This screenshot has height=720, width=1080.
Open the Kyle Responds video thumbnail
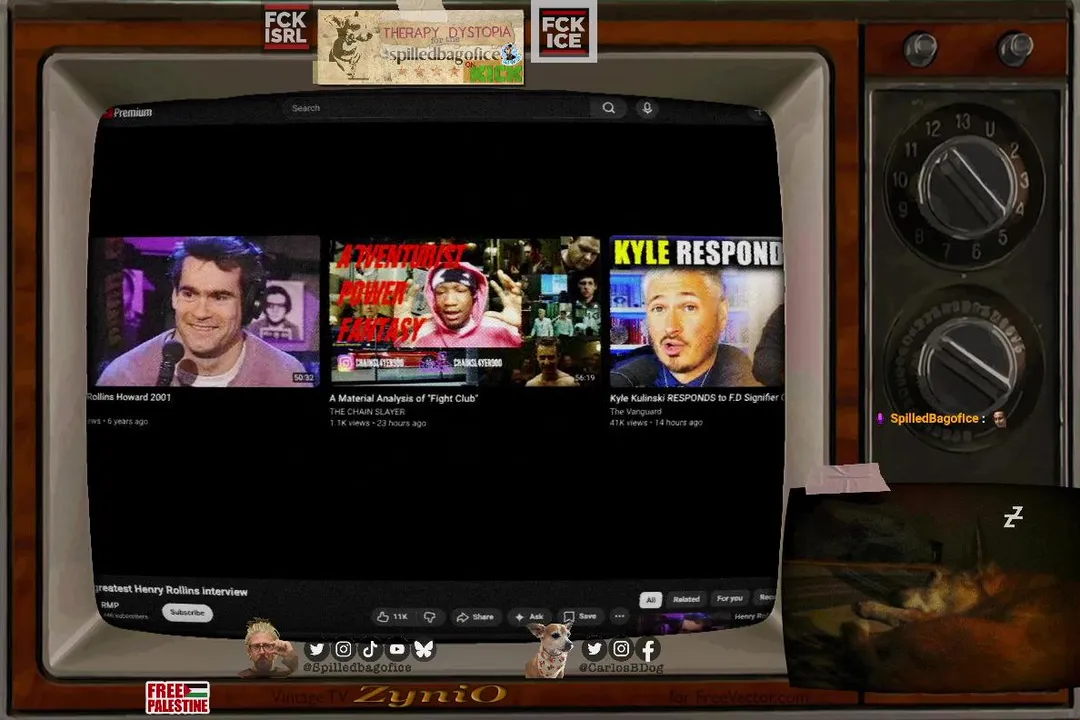(x=696, y=311)
